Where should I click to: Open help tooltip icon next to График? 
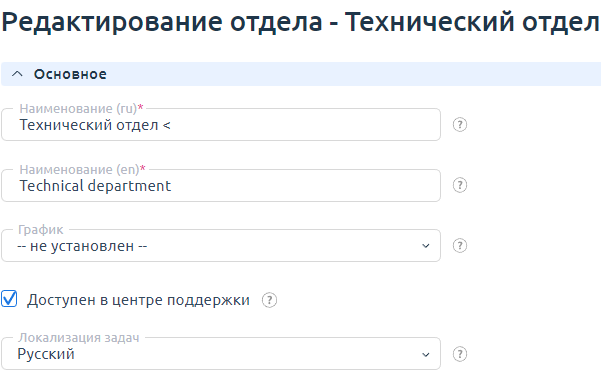[x=460, y=246]
